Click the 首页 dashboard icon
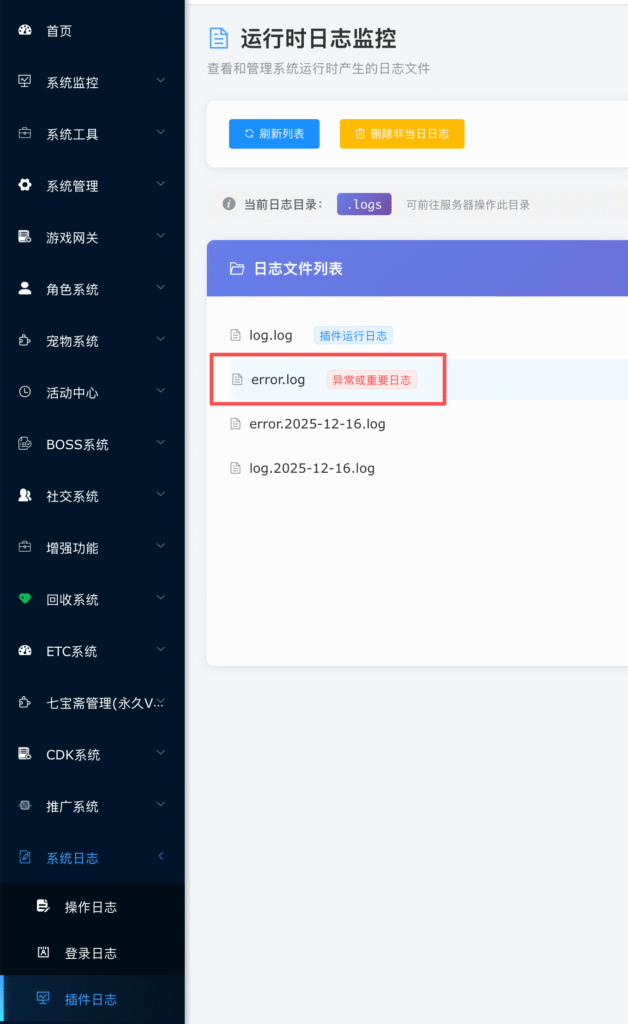Viewport: 628px width, 1024px height. click(25, 30)
